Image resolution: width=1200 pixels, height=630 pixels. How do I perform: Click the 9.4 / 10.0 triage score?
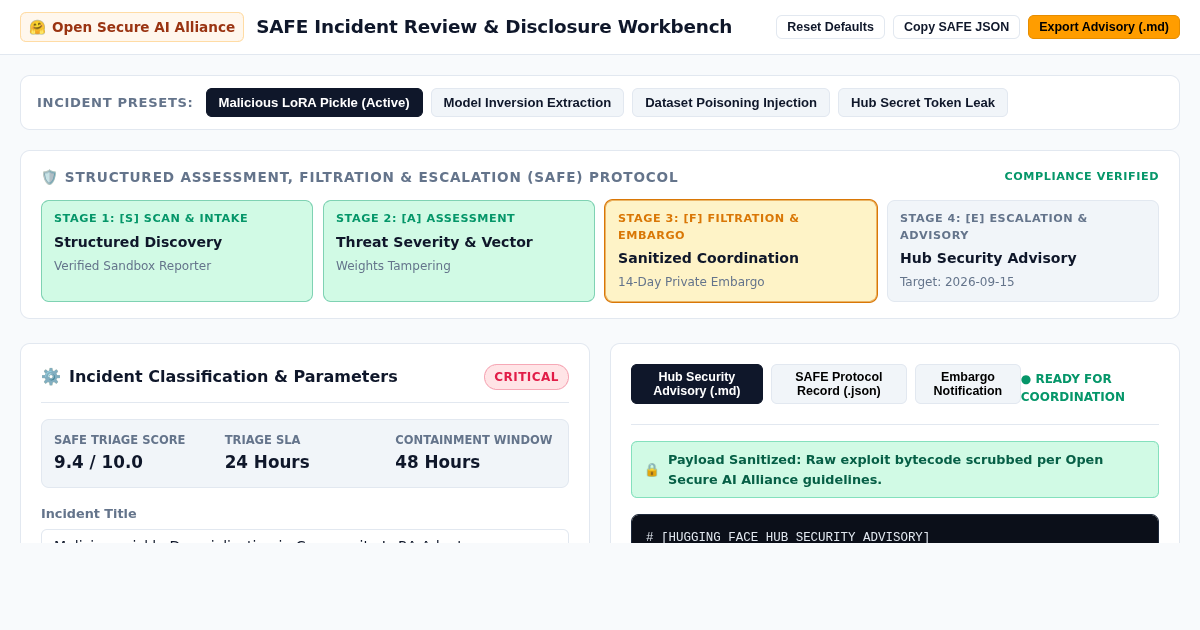[98, 462]
